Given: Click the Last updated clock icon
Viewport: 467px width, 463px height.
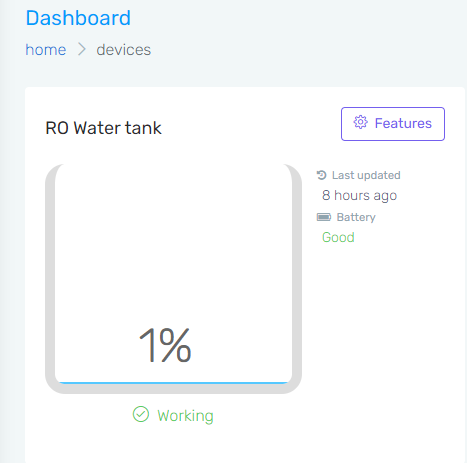Looking at the screenshot, I should 321,175.
